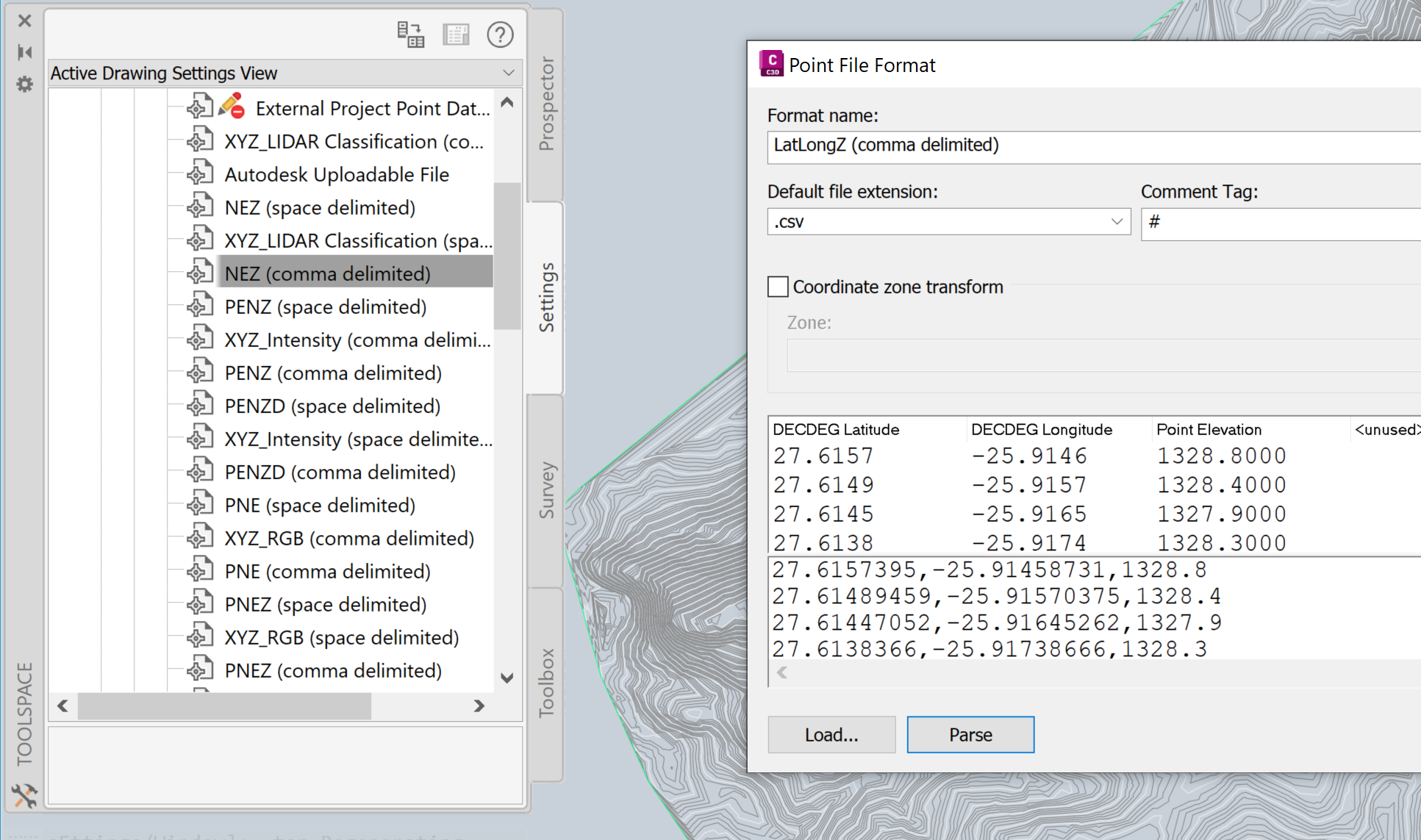Click the Parse button
This screenshot has width=1421, height=840.
pyautogui.click(x=970, y=734)
